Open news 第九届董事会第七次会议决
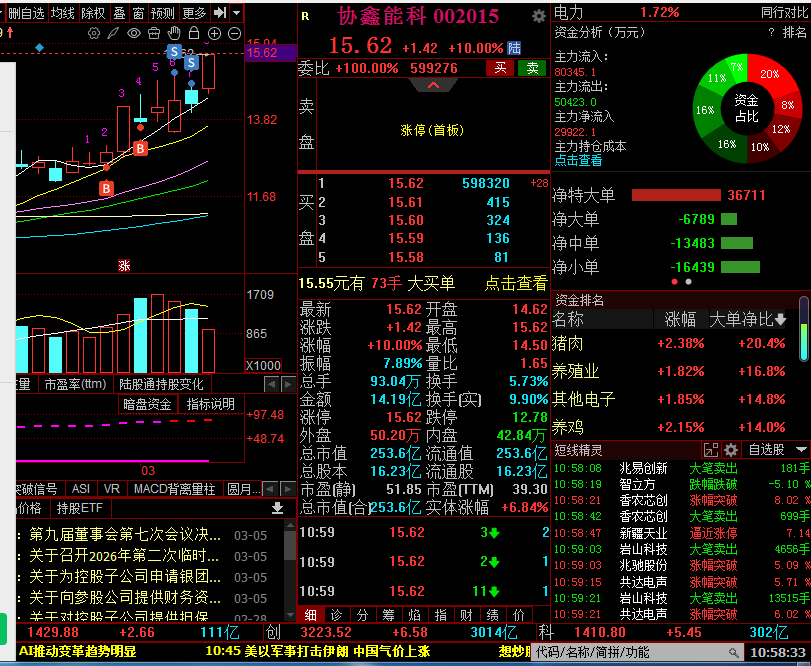Viewport: 811px width, 666px height. [x=125, y=534]
